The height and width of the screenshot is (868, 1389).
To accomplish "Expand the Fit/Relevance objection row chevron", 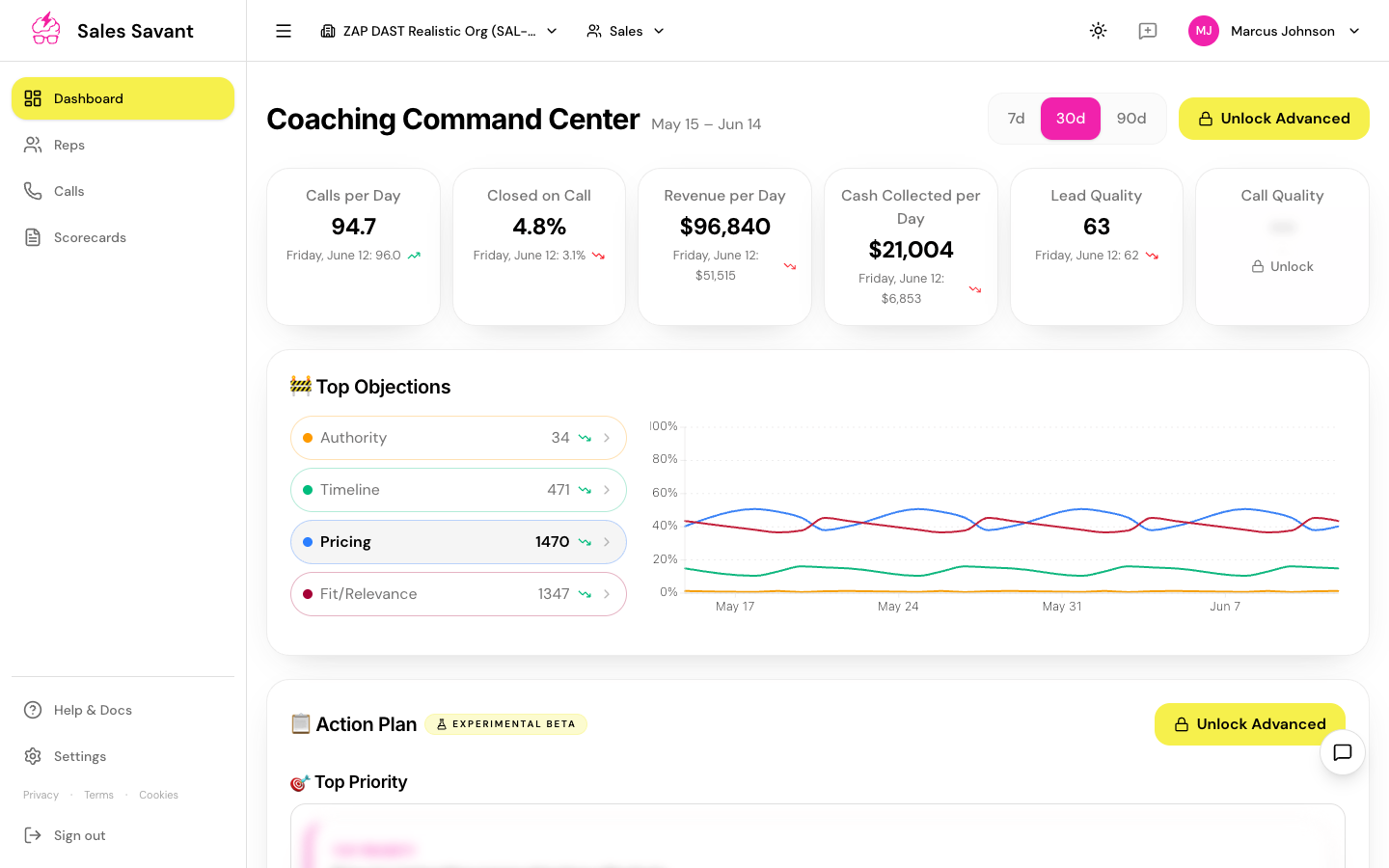I will [607, 594].
